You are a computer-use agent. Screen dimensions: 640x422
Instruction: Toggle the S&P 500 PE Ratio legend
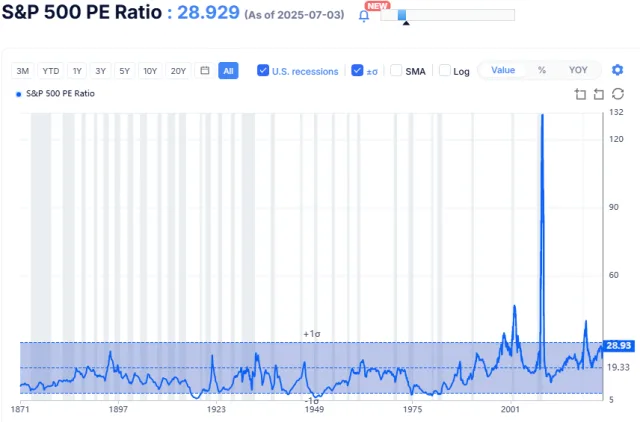(55, 93)
